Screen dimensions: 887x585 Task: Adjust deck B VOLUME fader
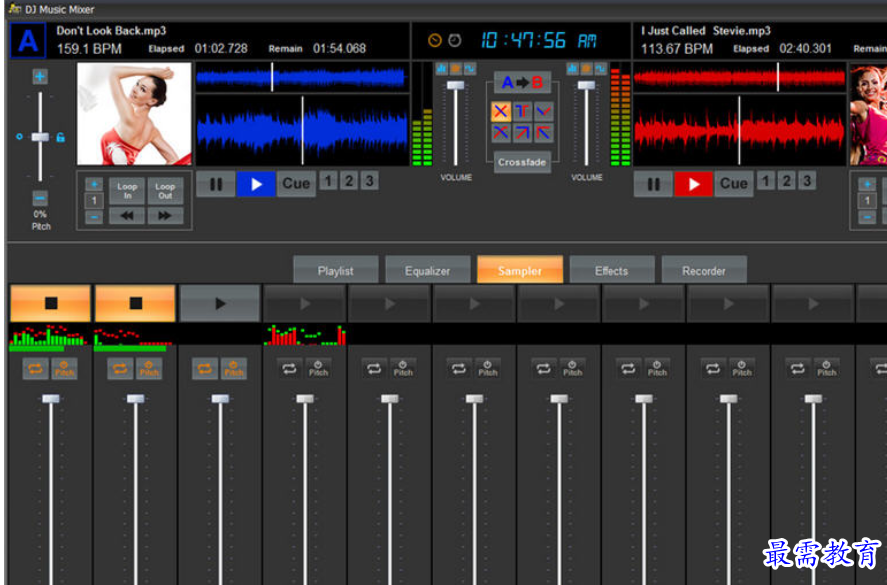[586, 85]
